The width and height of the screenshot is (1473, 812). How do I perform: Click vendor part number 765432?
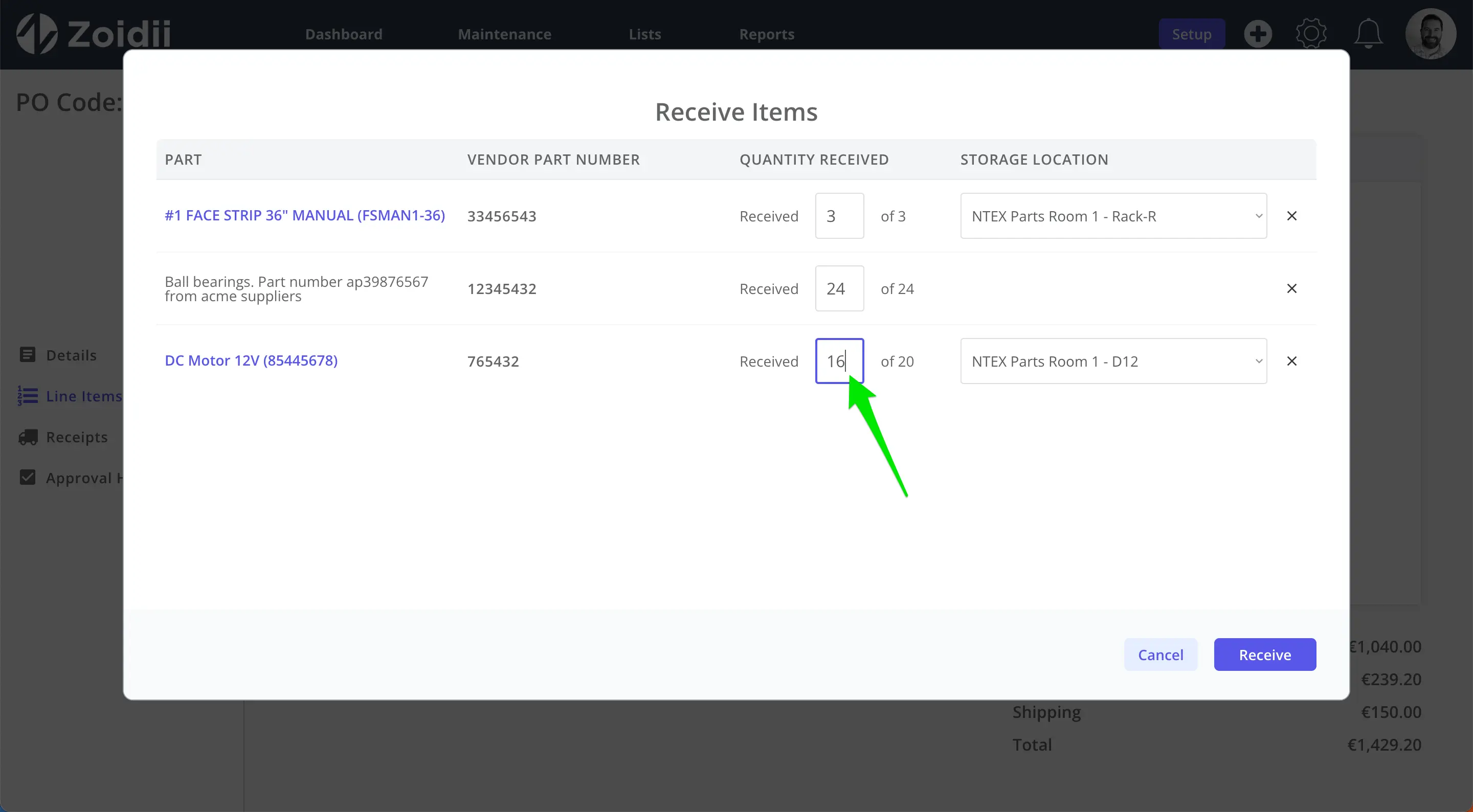coord(493,362)
